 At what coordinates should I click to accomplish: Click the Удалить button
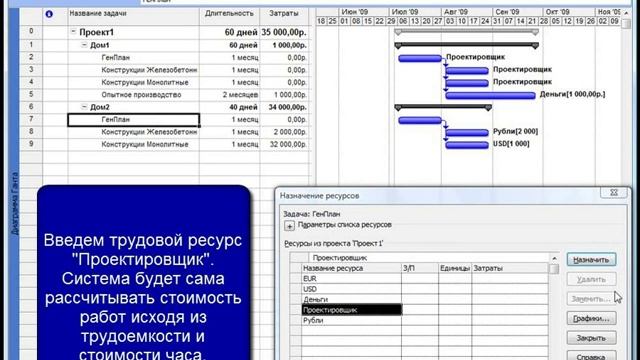click(x=591, y=280)
